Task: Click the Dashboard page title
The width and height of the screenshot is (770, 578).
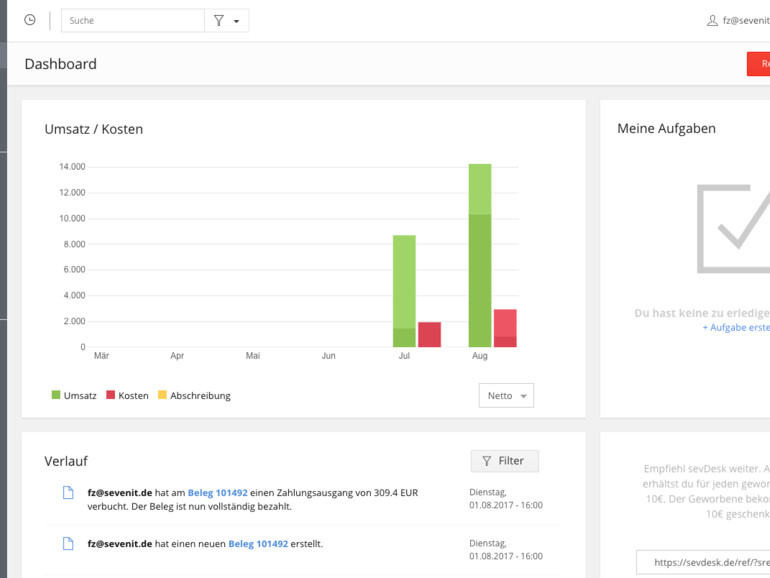Action: (x=60, y=64)
